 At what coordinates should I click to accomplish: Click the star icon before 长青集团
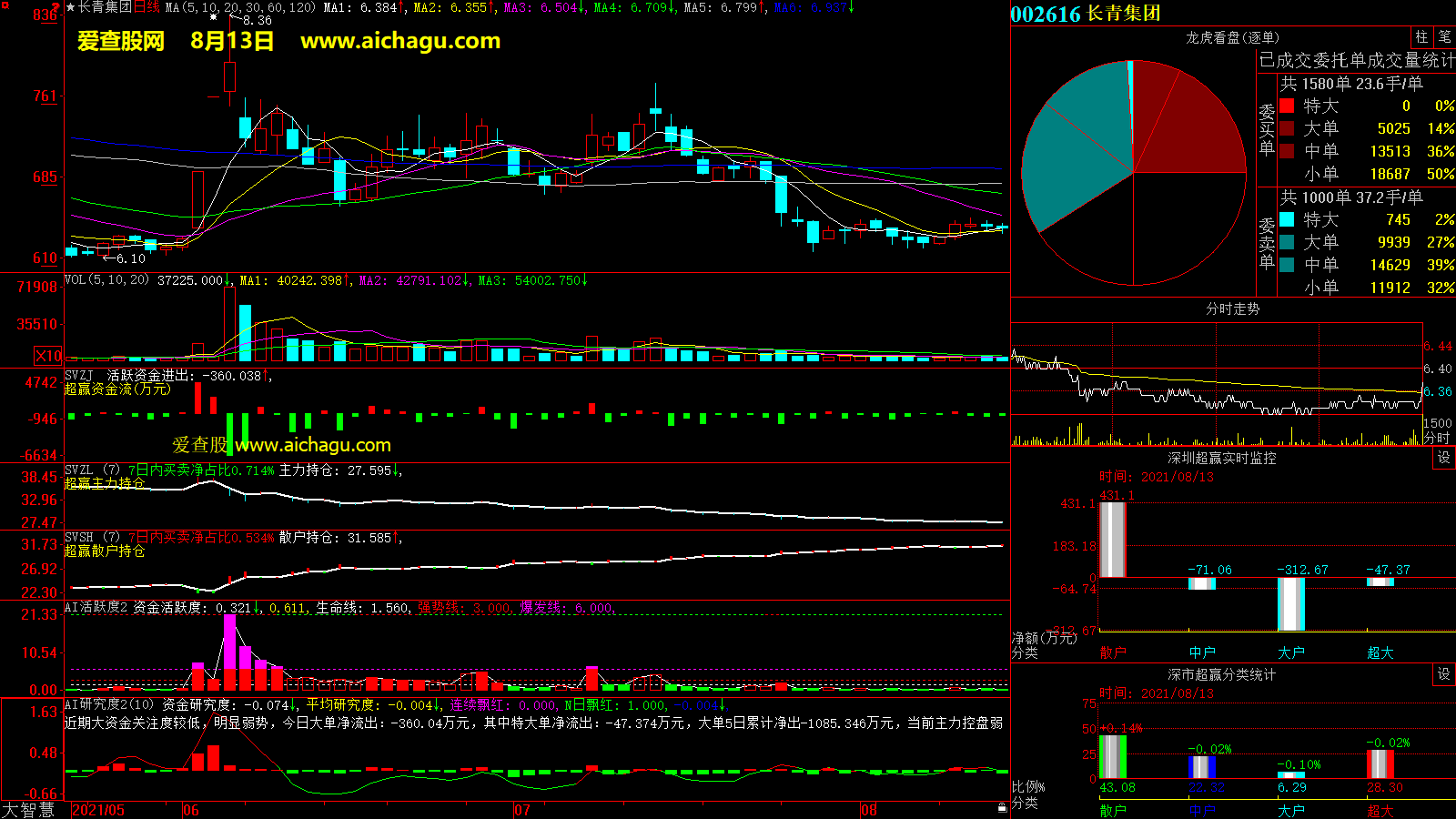(71, 7)
